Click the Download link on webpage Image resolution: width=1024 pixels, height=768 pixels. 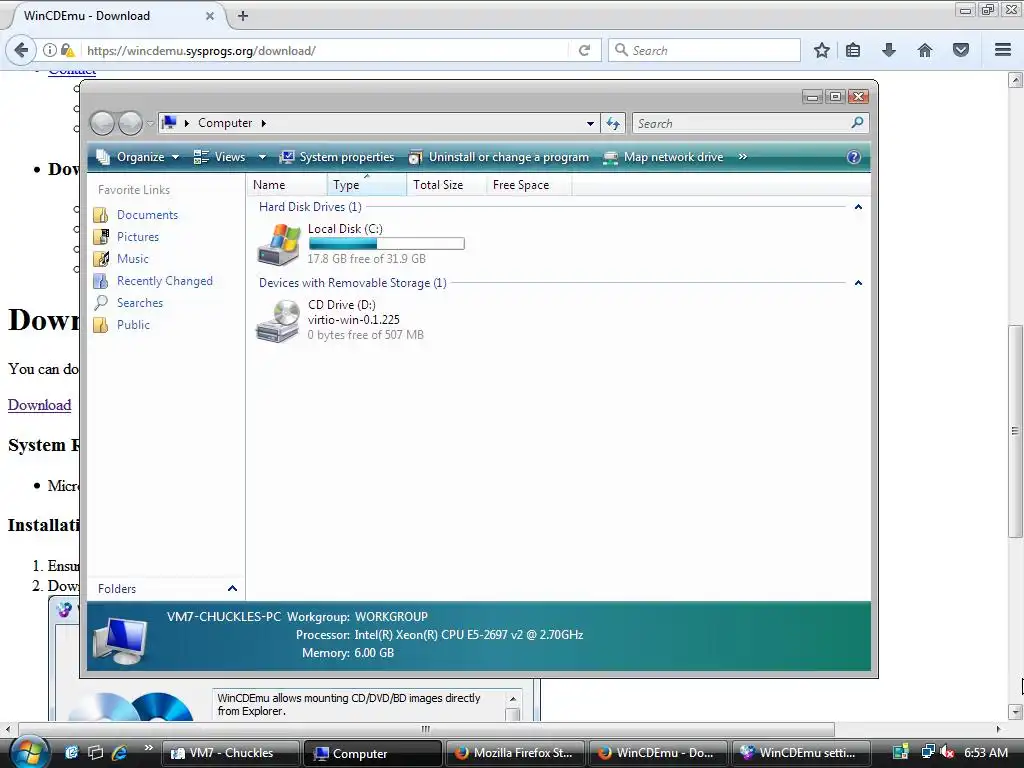pos(39,405)
